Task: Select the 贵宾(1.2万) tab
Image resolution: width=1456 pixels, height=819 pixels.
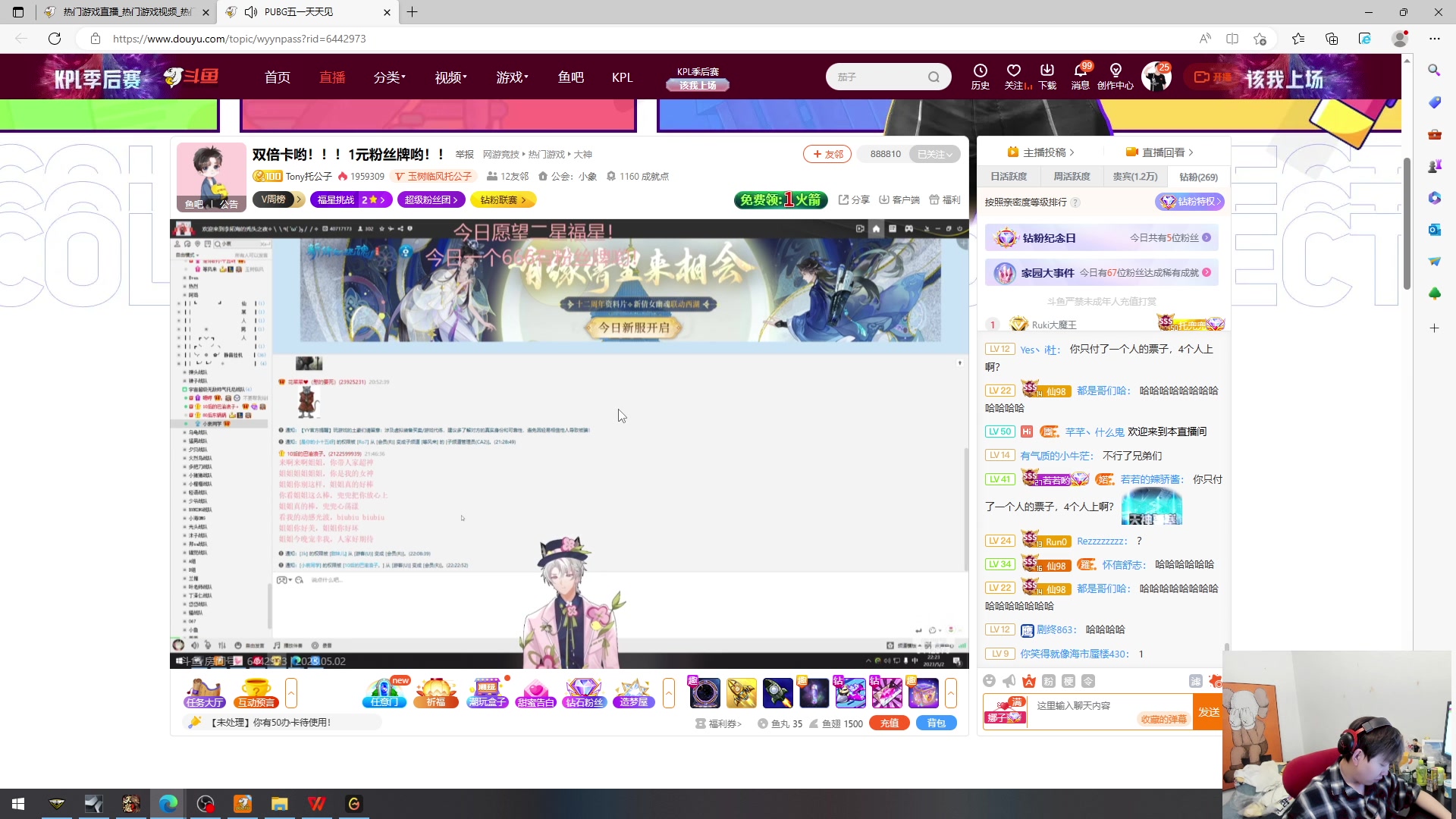Action: (1135, 177)
